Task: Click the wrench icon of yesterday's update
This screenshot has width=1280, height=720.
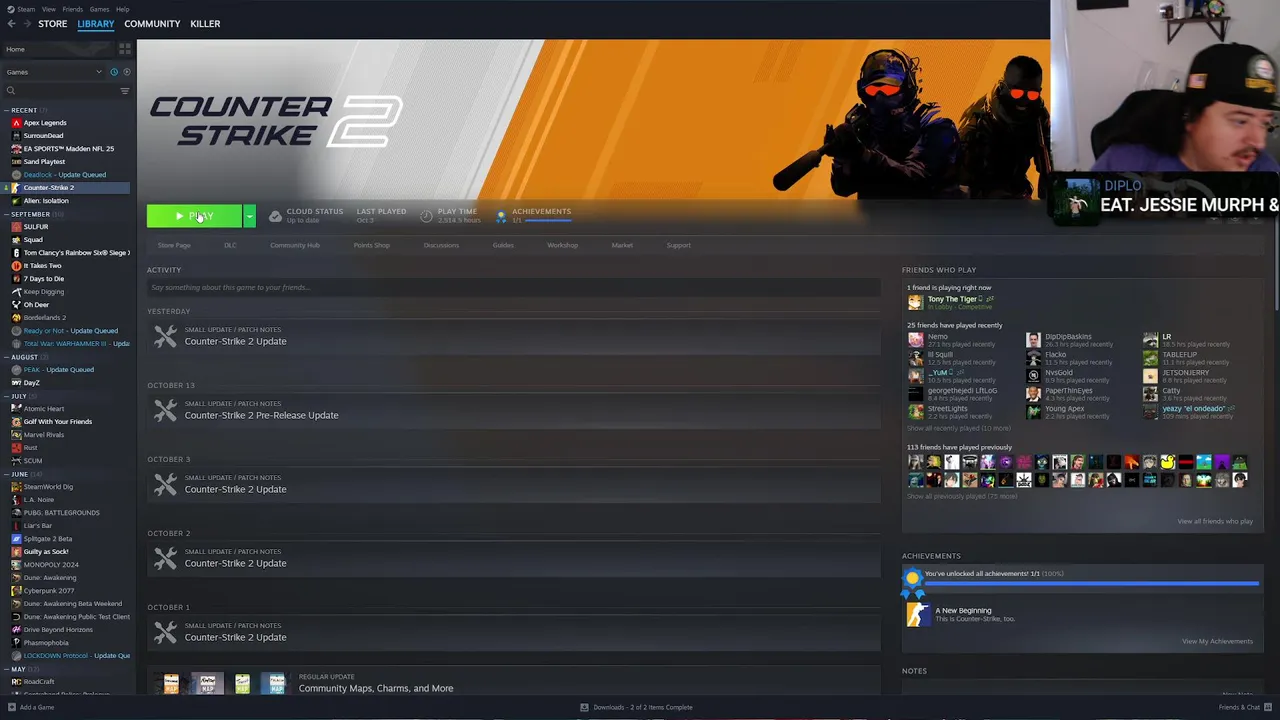Action: (165, 337)
